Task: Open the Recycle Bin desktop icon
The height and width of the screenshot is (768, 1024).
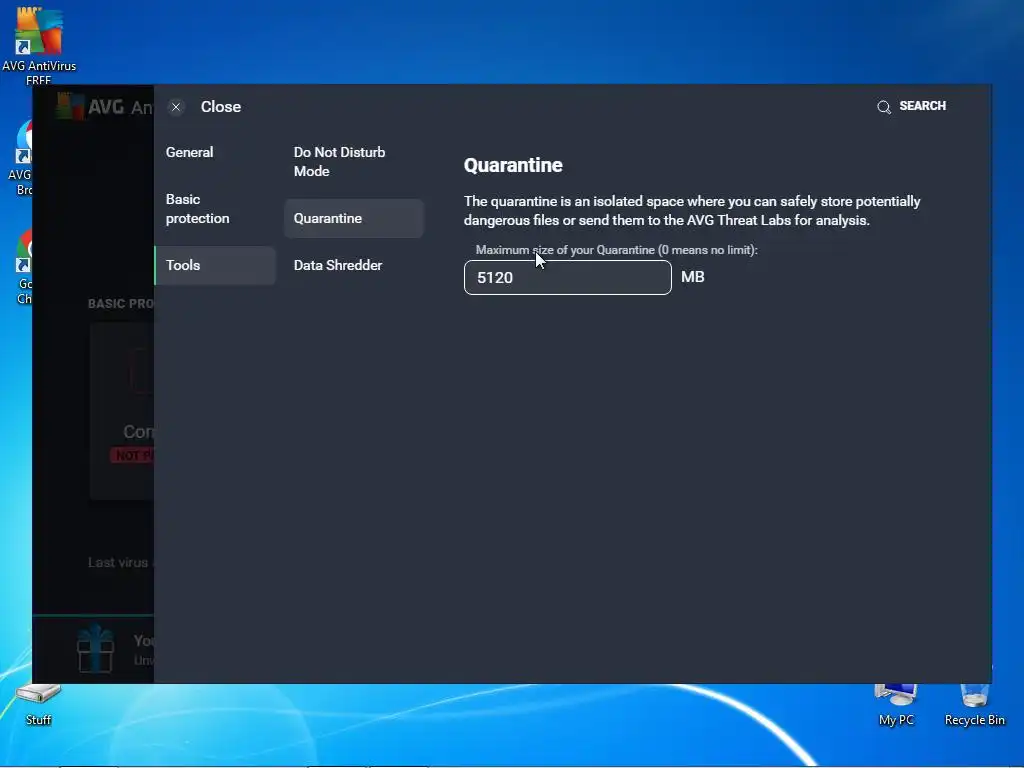Action: 974,705
